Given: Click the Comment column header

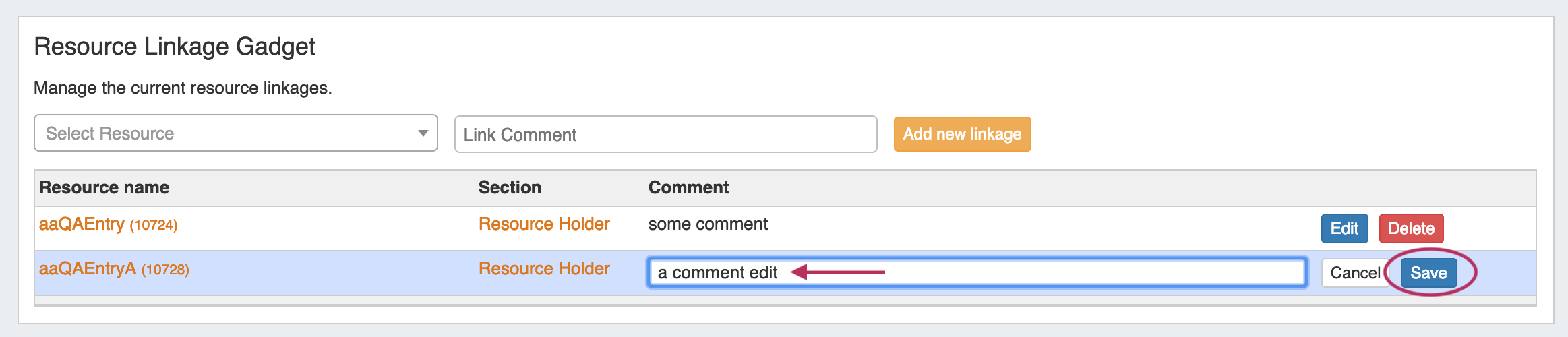Looking at the screenshot, I should pos(688,187).
